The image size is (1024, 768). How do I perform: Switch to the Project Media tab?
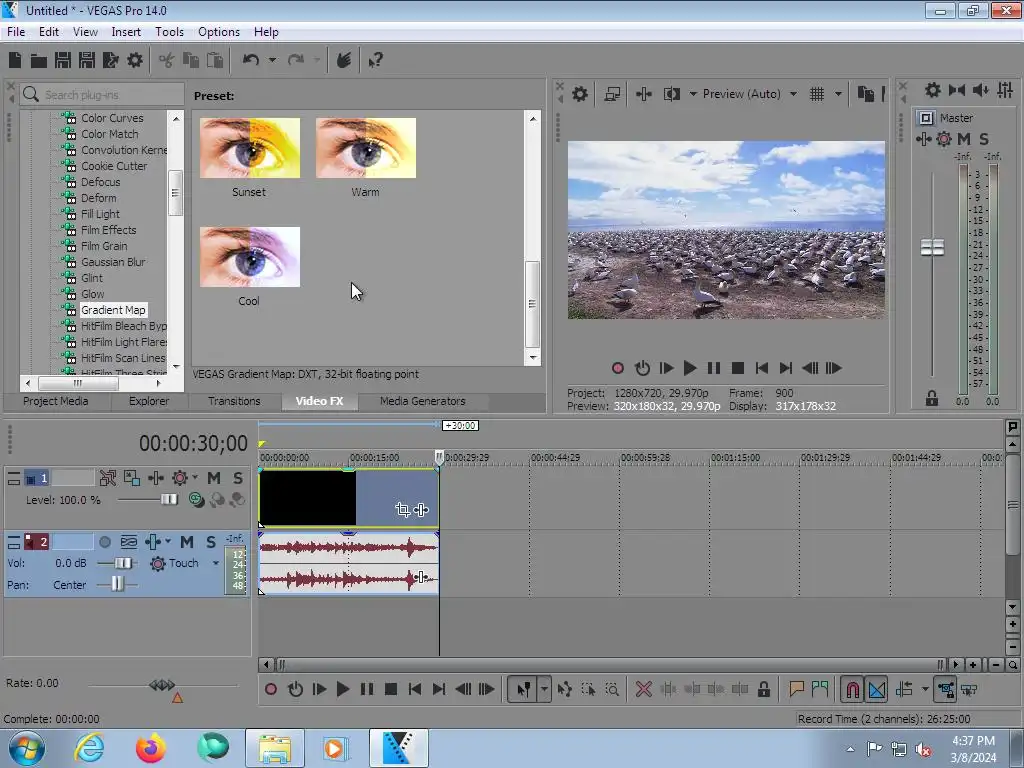point(56,401)
